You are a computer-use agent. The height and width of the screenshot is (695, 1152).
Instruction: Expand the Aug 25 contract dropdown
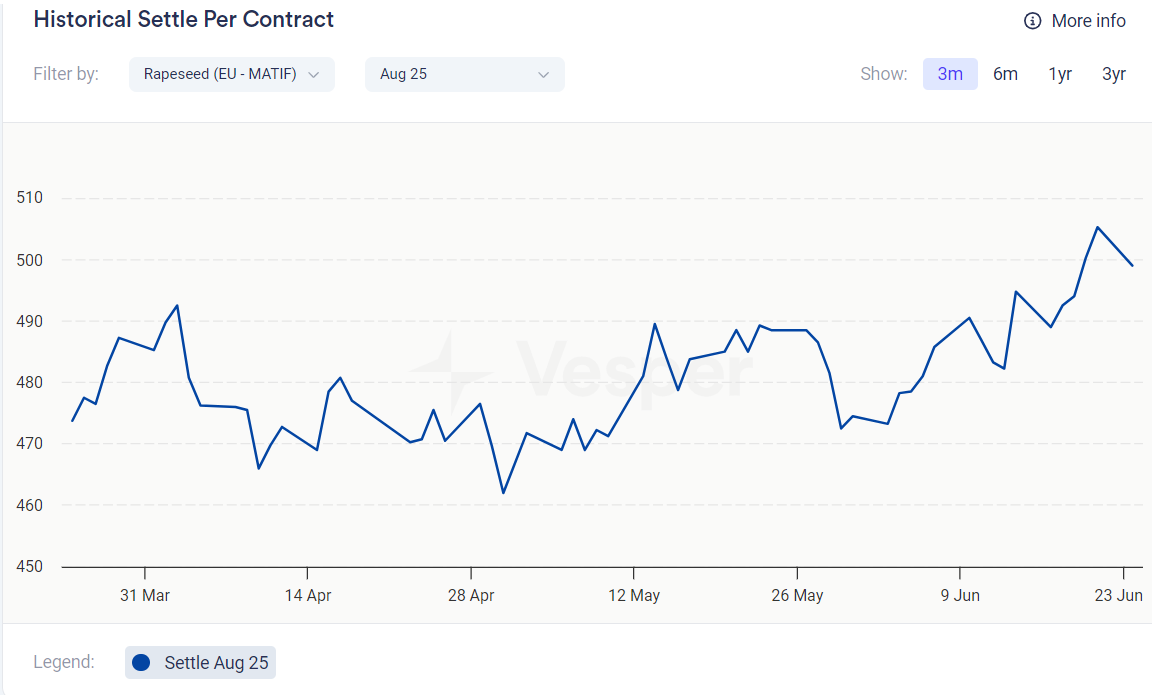464,74
